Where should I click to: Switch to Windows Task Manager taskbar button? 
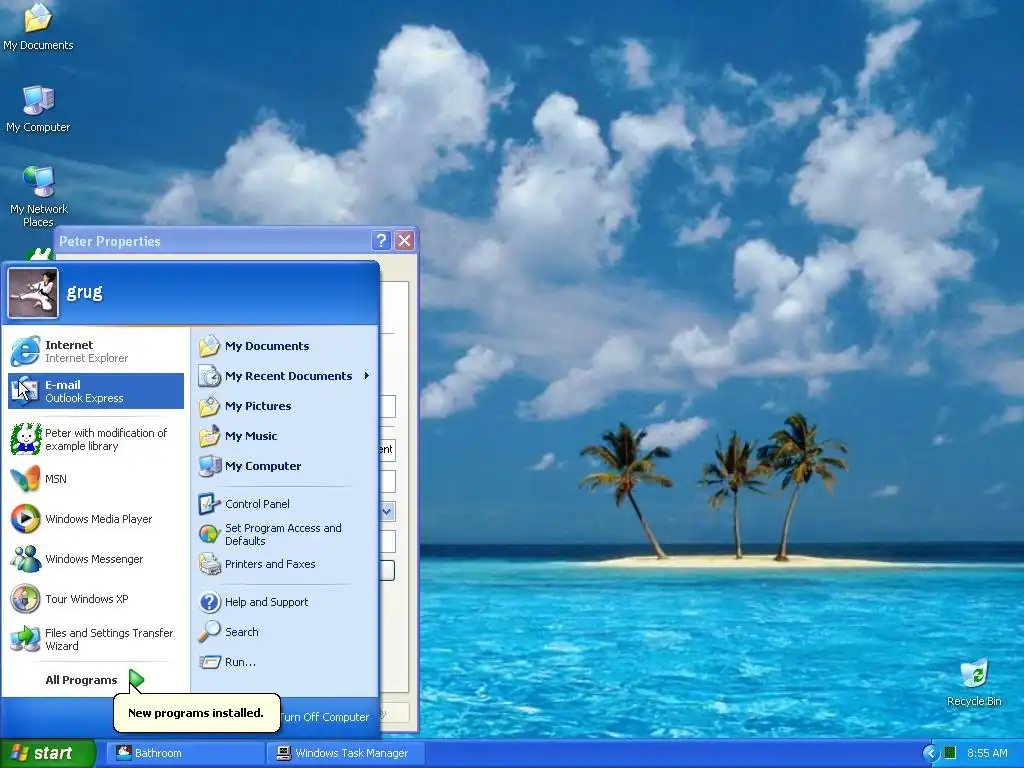[x=346, y=753]
